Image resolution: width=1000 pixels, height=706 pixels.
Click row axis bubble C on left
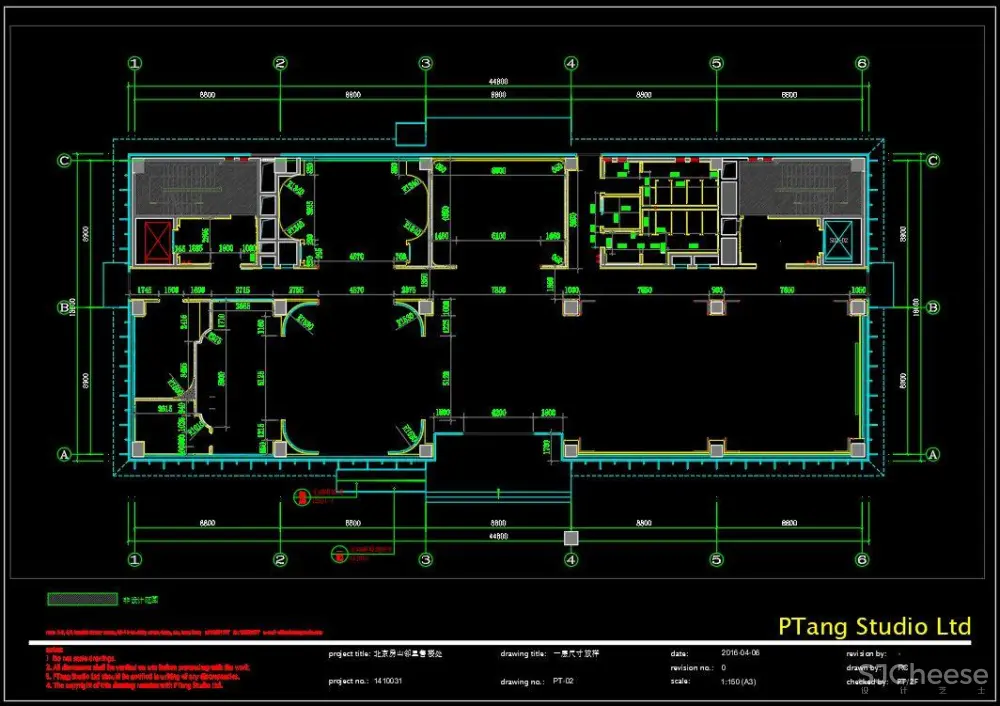tap(64, 160)
